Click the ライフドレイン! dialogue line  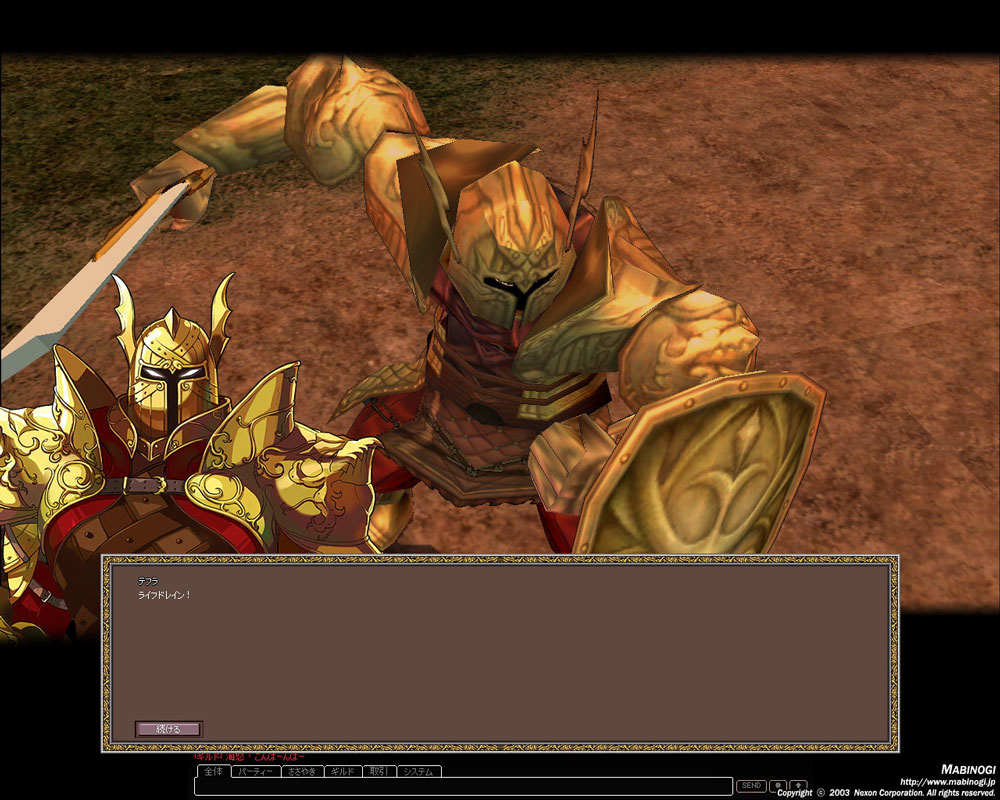coord(164,595)
